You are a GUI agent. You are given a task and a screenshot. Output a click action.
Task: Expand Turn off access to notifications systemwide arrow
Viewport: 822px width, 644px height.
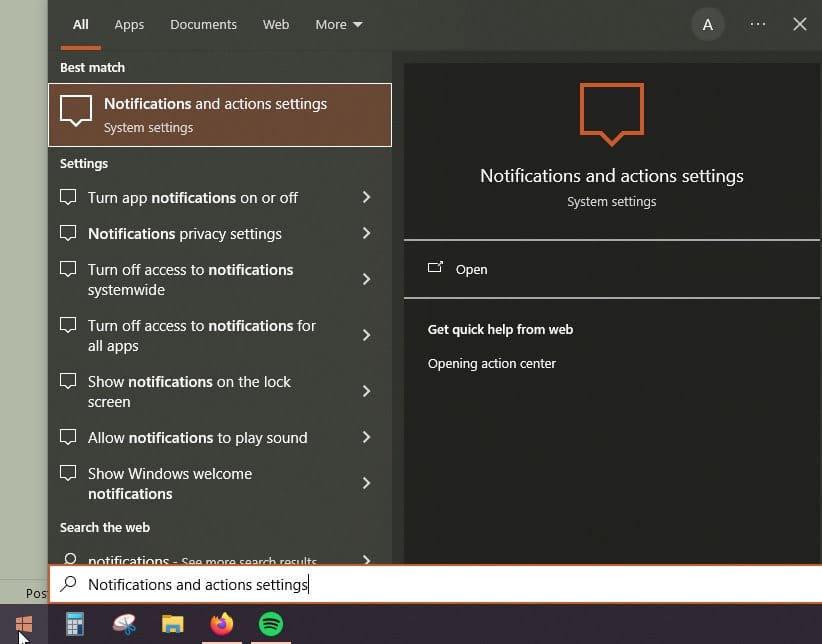366,279
